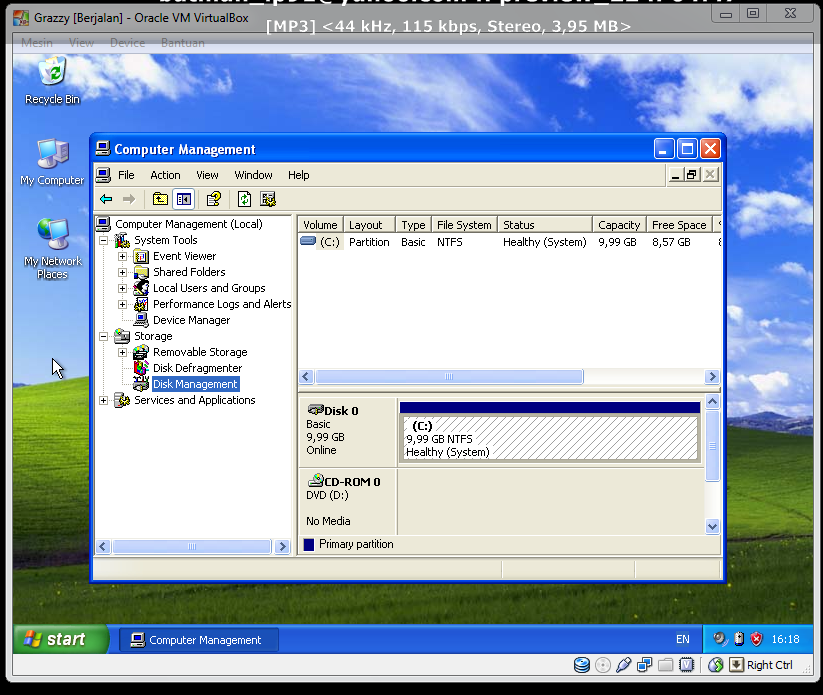
Task: Sort by the Volume column header
Action: tap(321, 225)
